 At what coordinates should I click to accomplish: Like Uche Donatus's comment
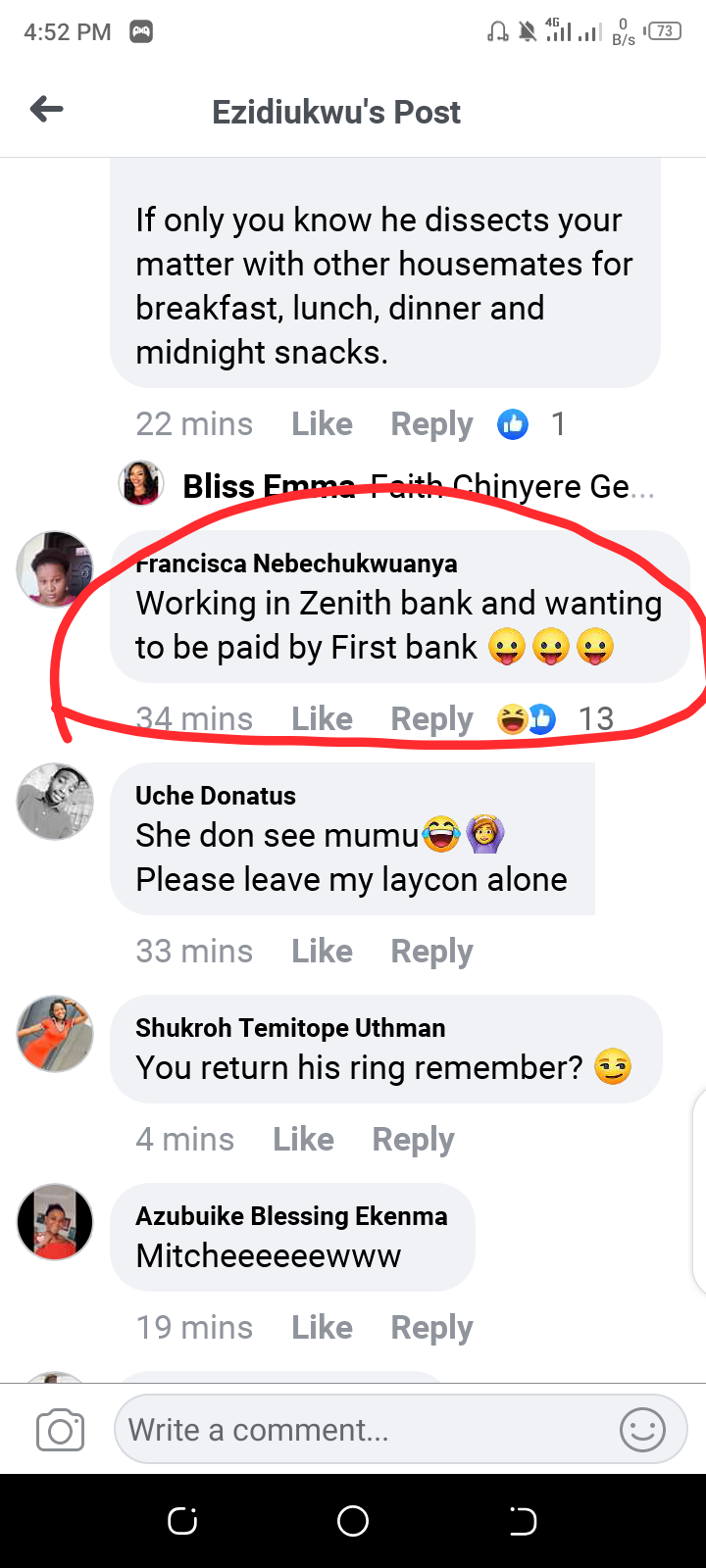[322, 951]
